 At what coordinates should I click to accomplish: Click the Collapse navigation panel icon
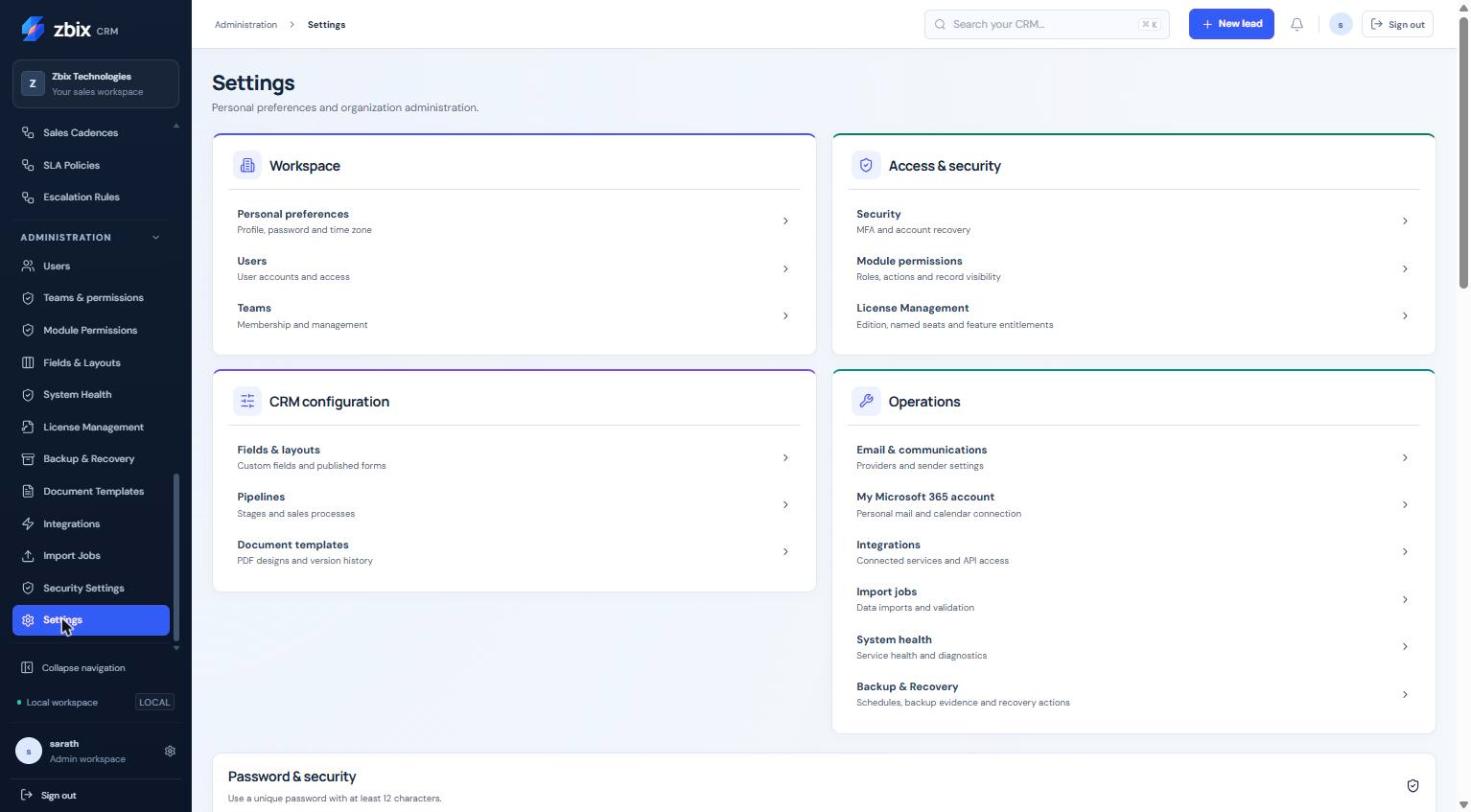[27, 668]
